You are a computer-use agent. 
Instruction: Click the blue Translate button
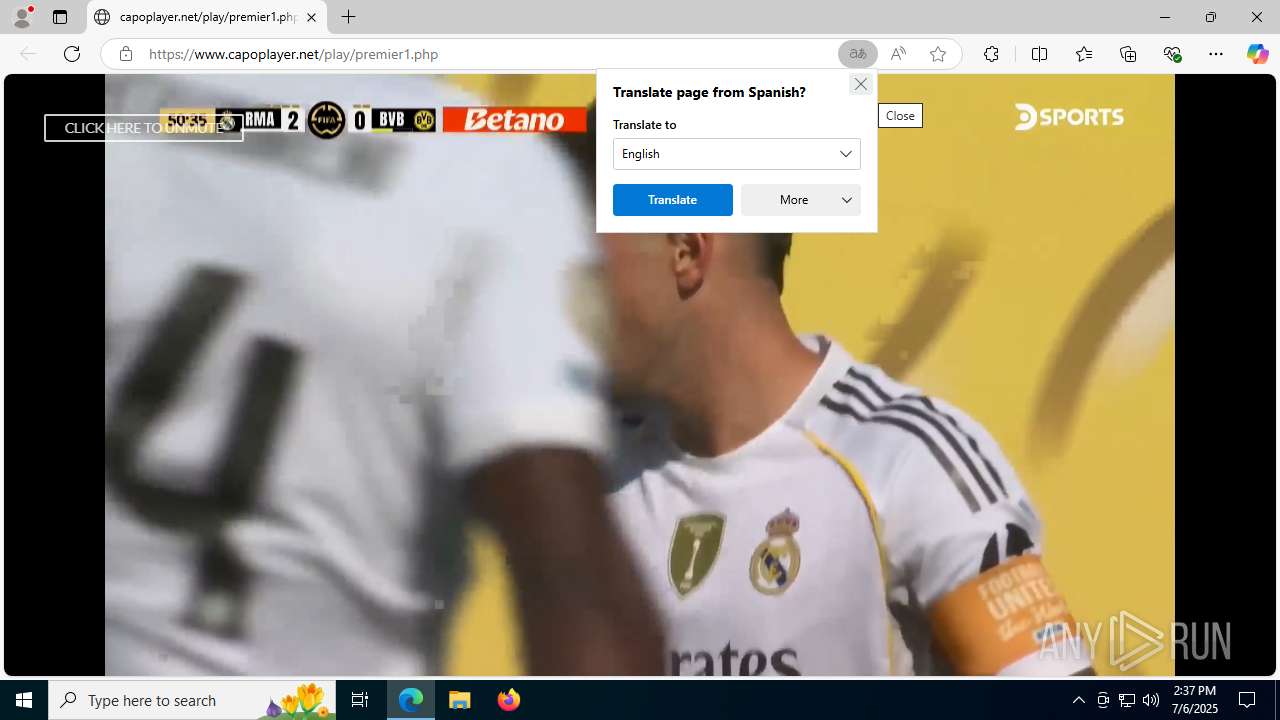pyautogui.click(x=672, y=200)
